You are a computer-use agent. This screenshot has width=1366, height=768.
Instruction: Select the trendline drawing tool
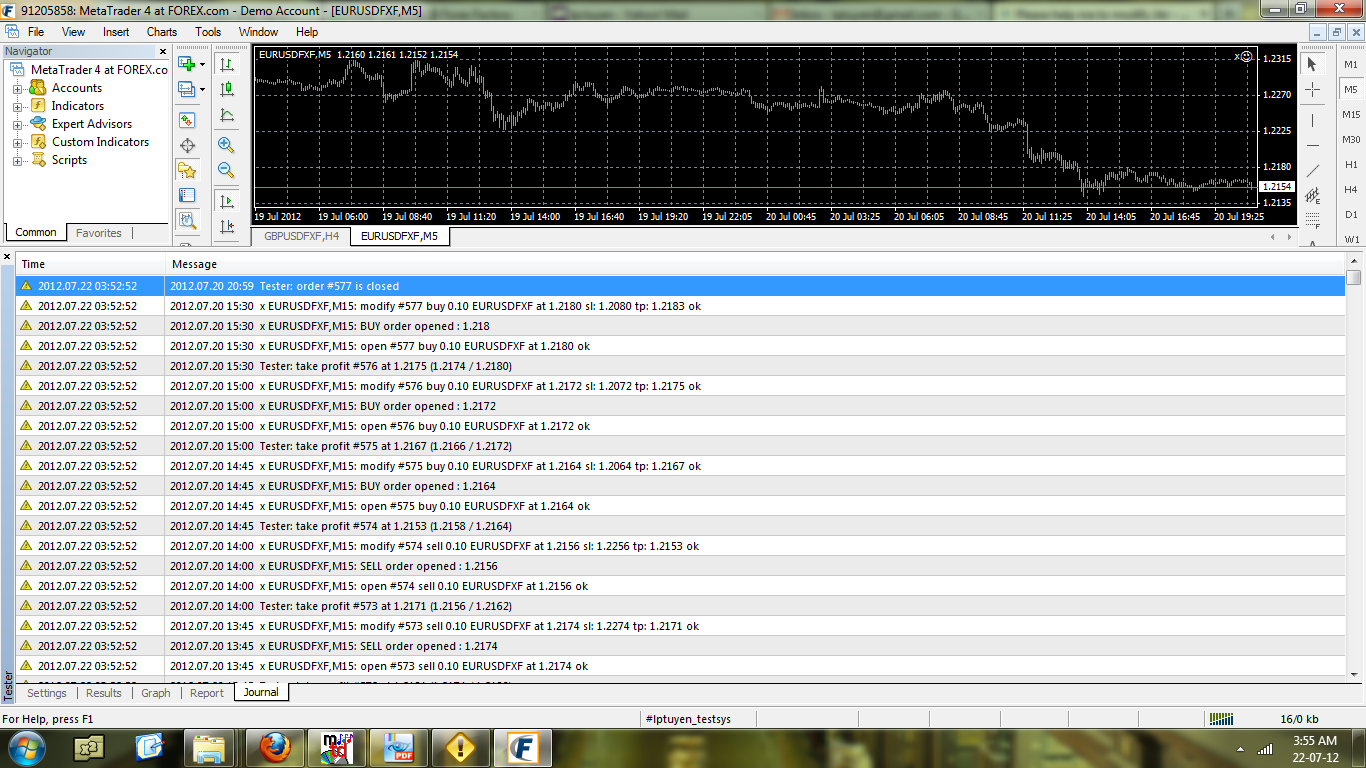pyautogui.click(x=1313, y=170)
